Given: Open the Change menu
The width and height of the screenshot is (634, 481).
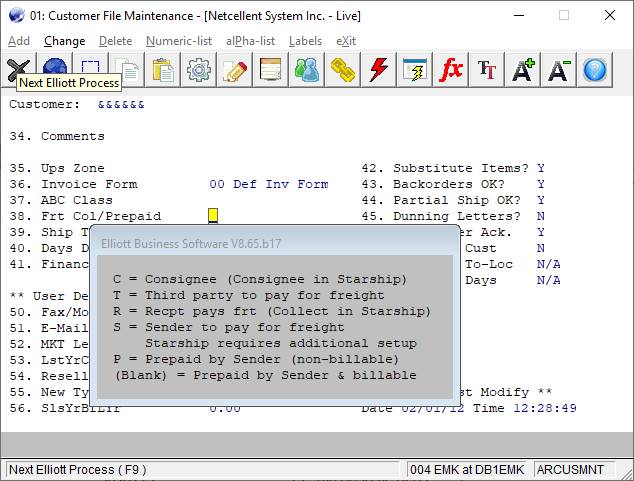Looking at the screenshot, I should pos(65,41).
